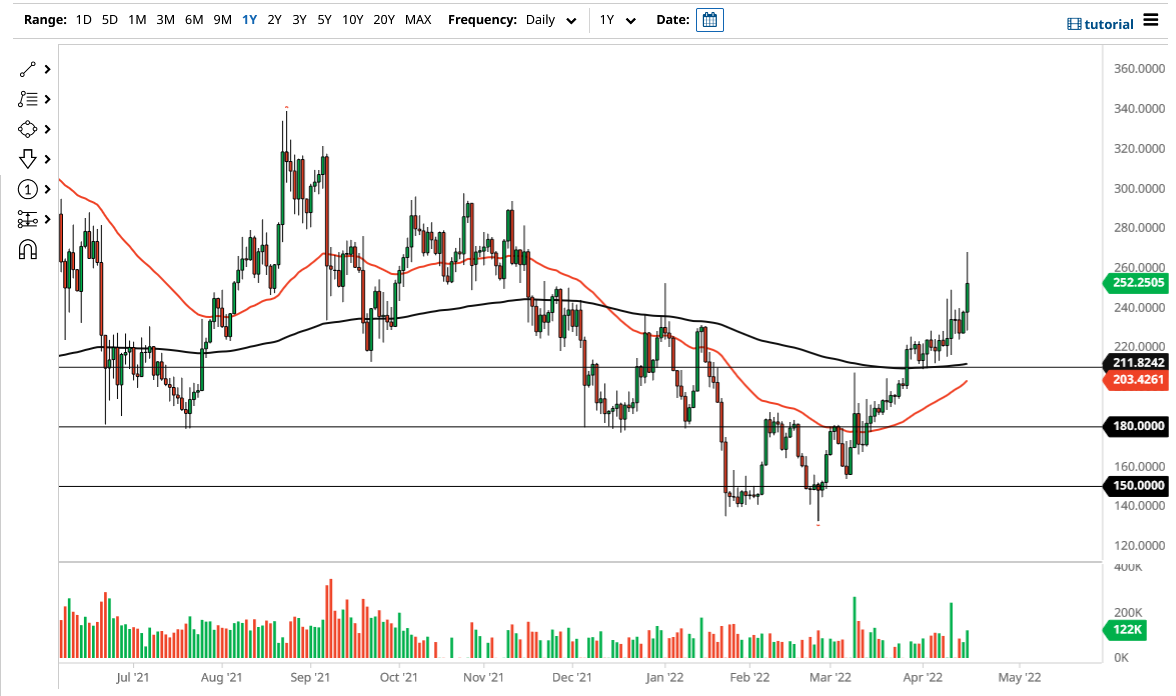Screen dimensions: 1176x696
Task: Open the indicator settings tool
Action: pos(27,219)
